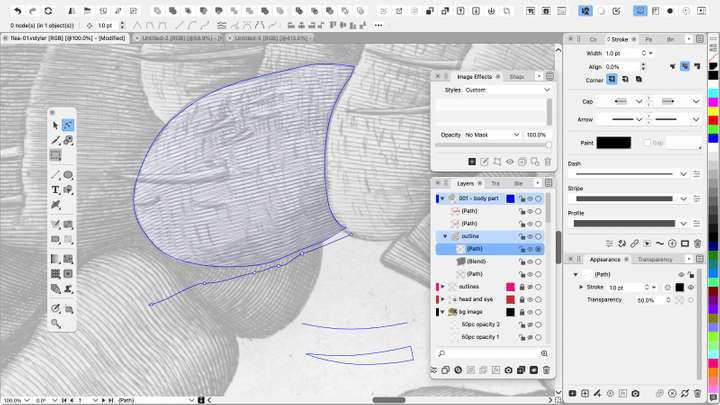The height and width of the screenshot is (405, 720).
Task: Open the Opacity No Mask dropdown
Action: click(x=492, y=135)
